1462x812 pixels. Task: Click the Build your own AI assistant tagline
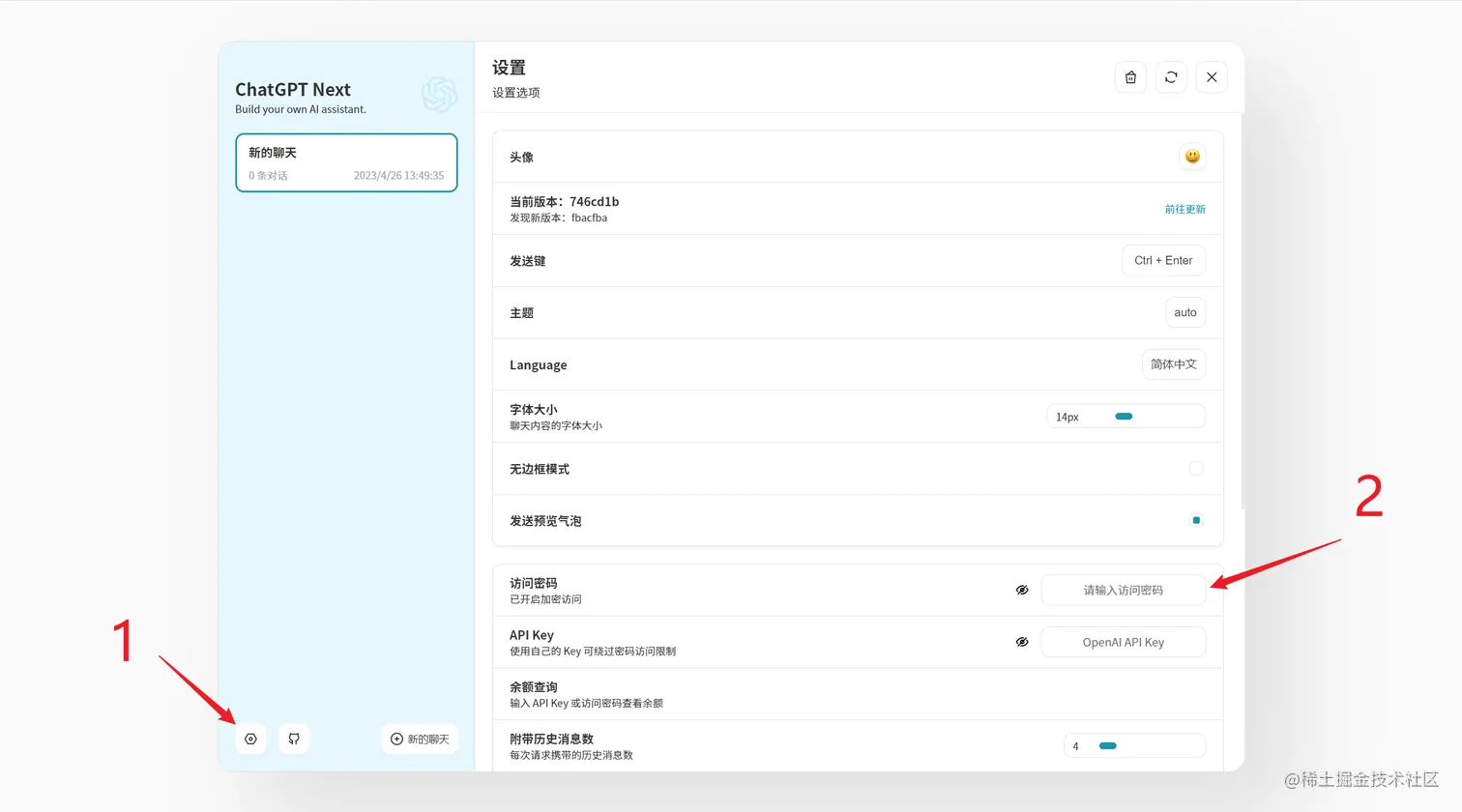tap(301, 109)
